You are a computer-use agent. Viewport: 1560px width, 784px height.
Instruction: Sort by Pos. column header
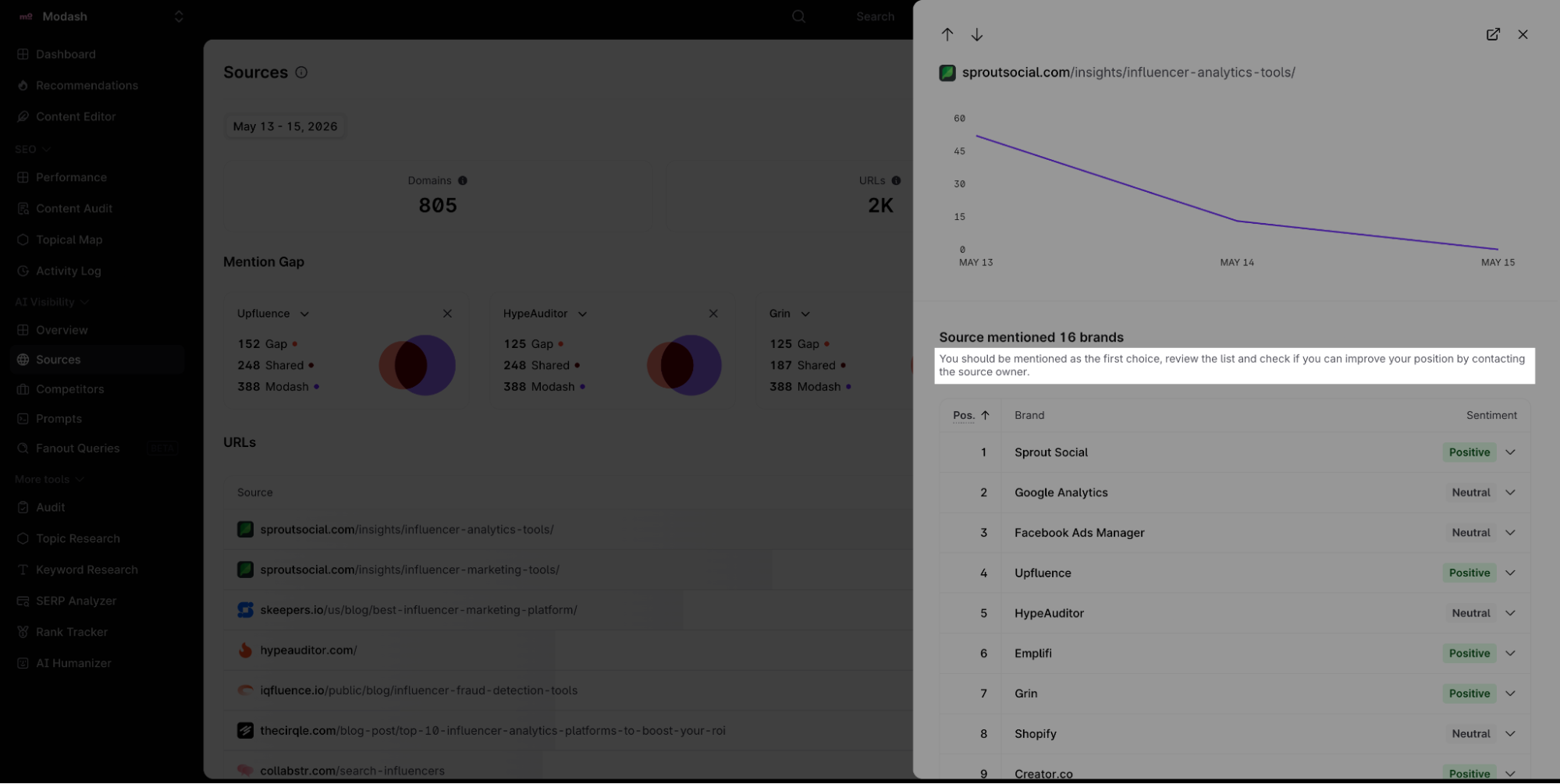(970, 415)
